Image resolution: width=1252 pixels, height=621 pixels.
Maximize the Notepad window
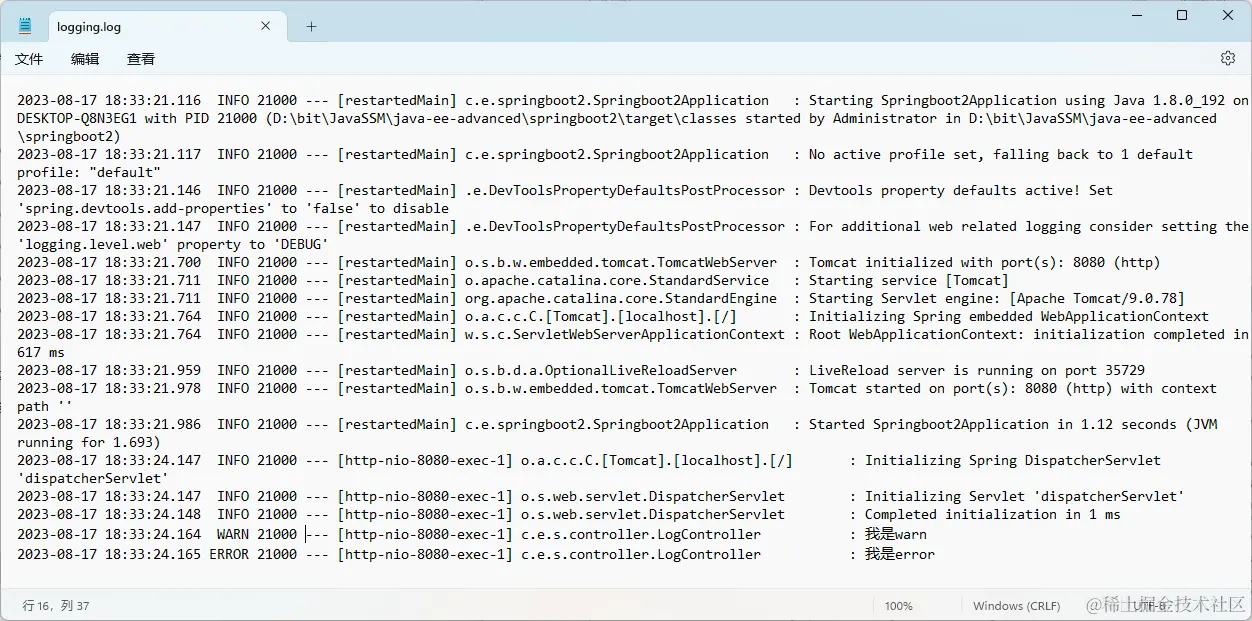(x=1182, y=16)
